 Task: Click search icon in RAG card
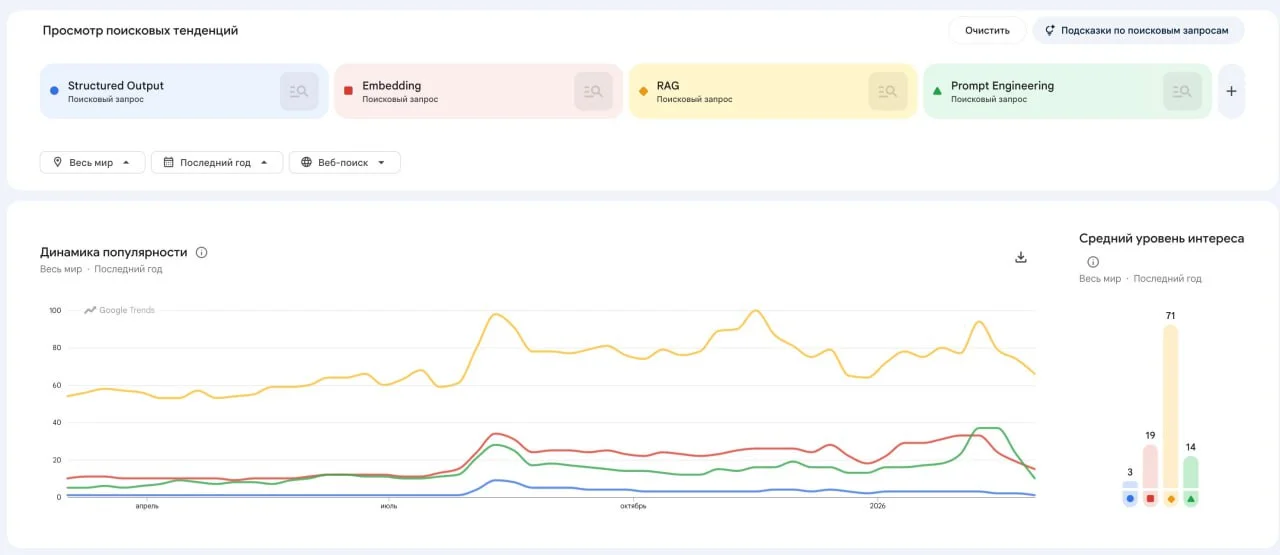click(x=887, y=91)
